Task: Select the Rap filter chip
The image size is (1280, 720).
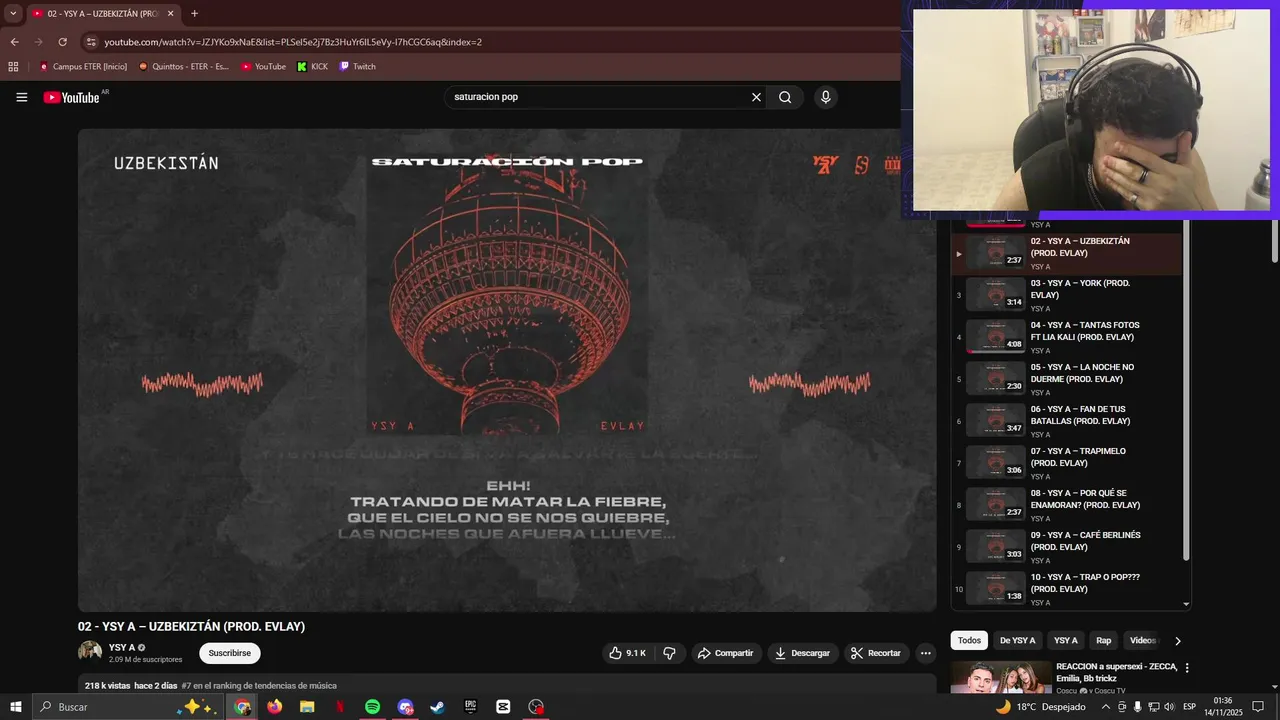Action: (1103, 641)
